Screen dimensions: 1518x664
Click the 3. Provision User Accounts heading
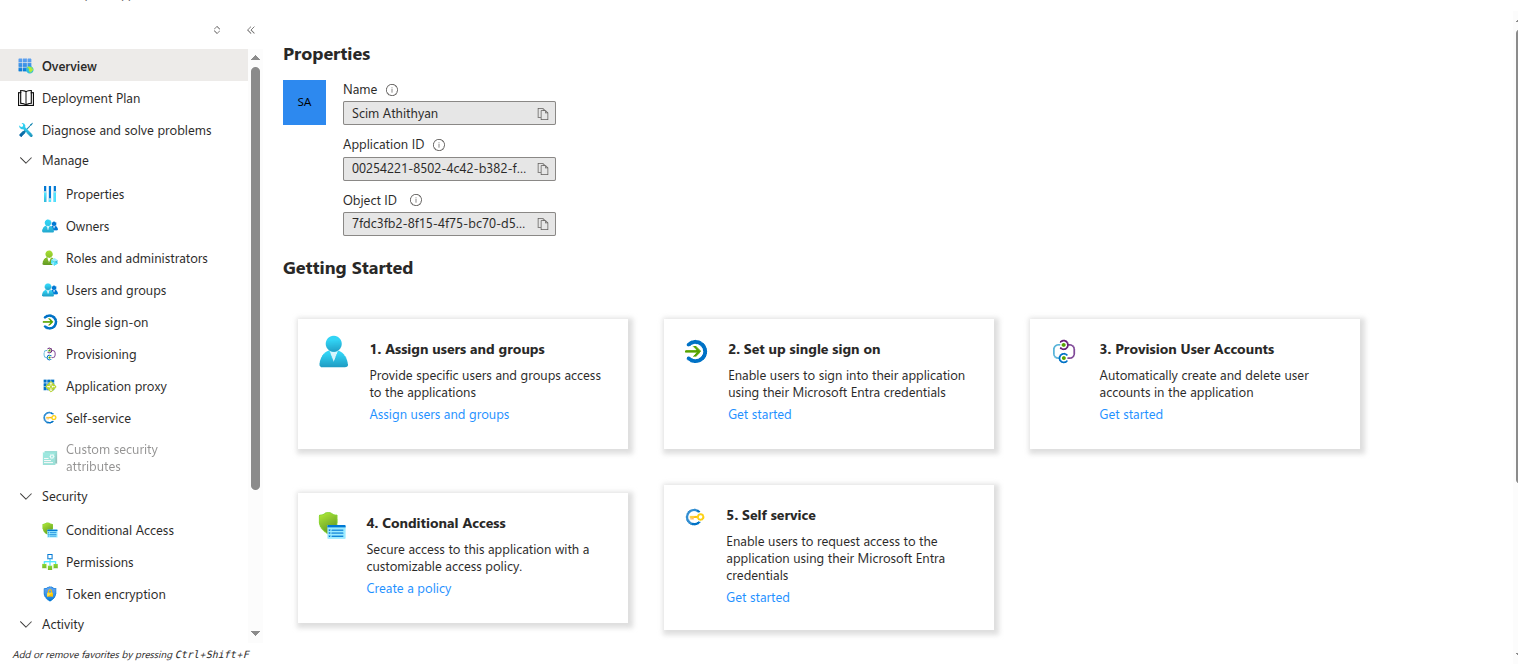(x=1187, y=349)
